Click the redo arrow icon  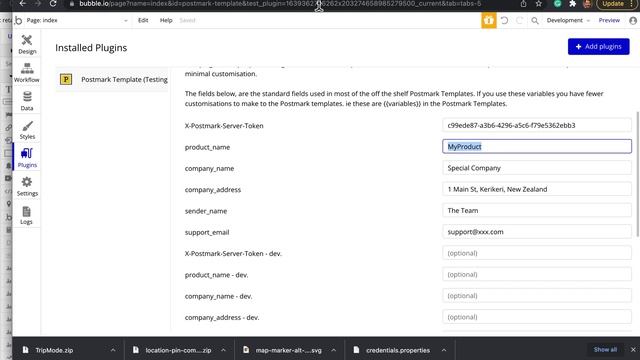[519, 20]
